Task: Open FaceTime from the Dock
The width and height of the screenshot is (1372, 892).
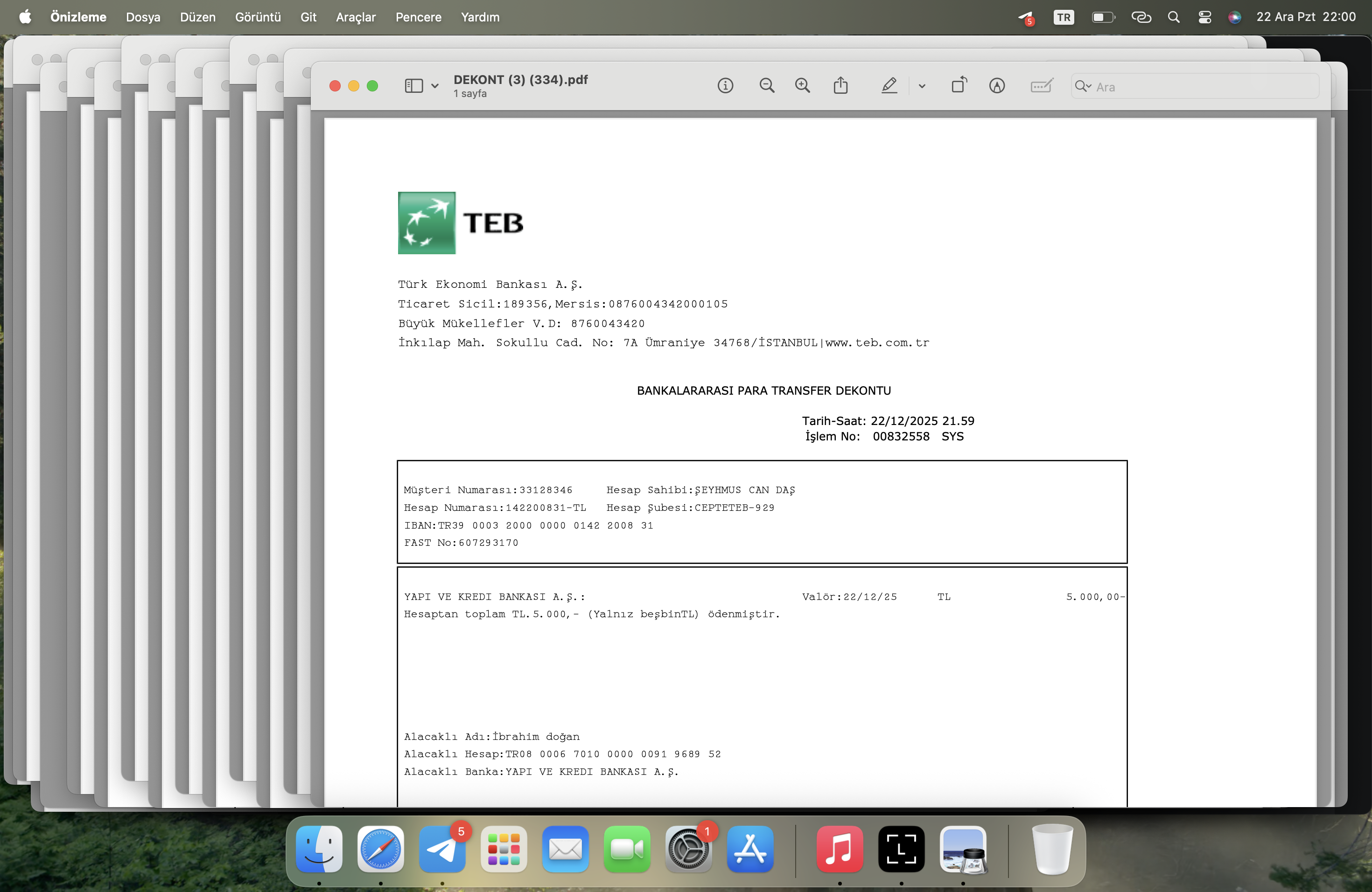Action: click(627, 849)
